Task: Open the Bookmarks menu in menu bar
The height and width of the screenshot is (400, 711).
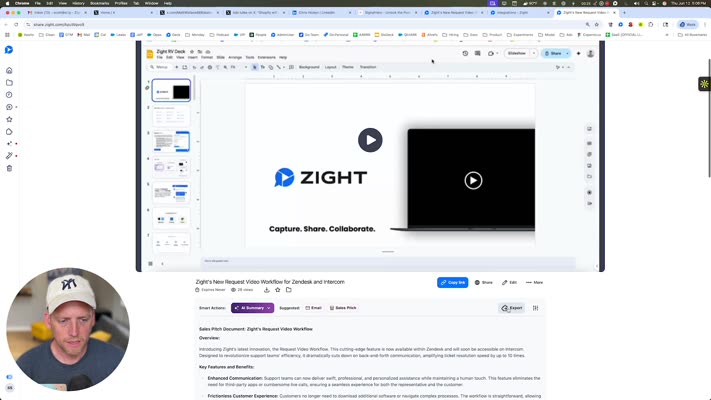Action: (x=99, y=3)
